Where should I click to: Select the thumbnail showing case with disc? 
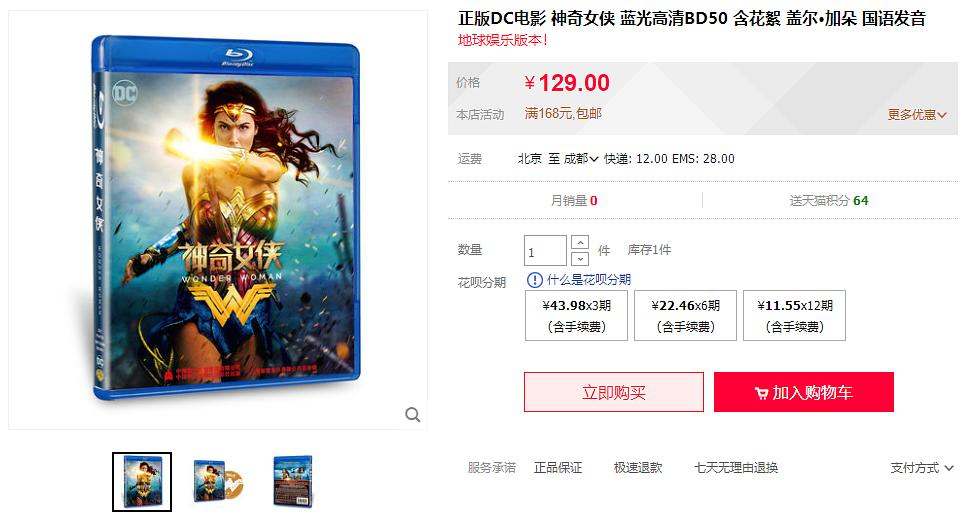coord(218,482)
